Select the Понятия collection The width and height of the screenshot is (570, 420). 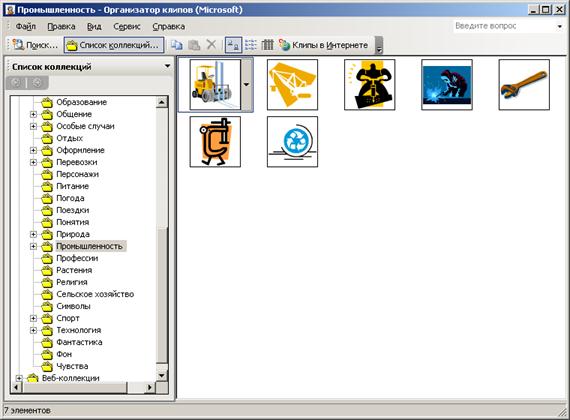pos(72,222)
